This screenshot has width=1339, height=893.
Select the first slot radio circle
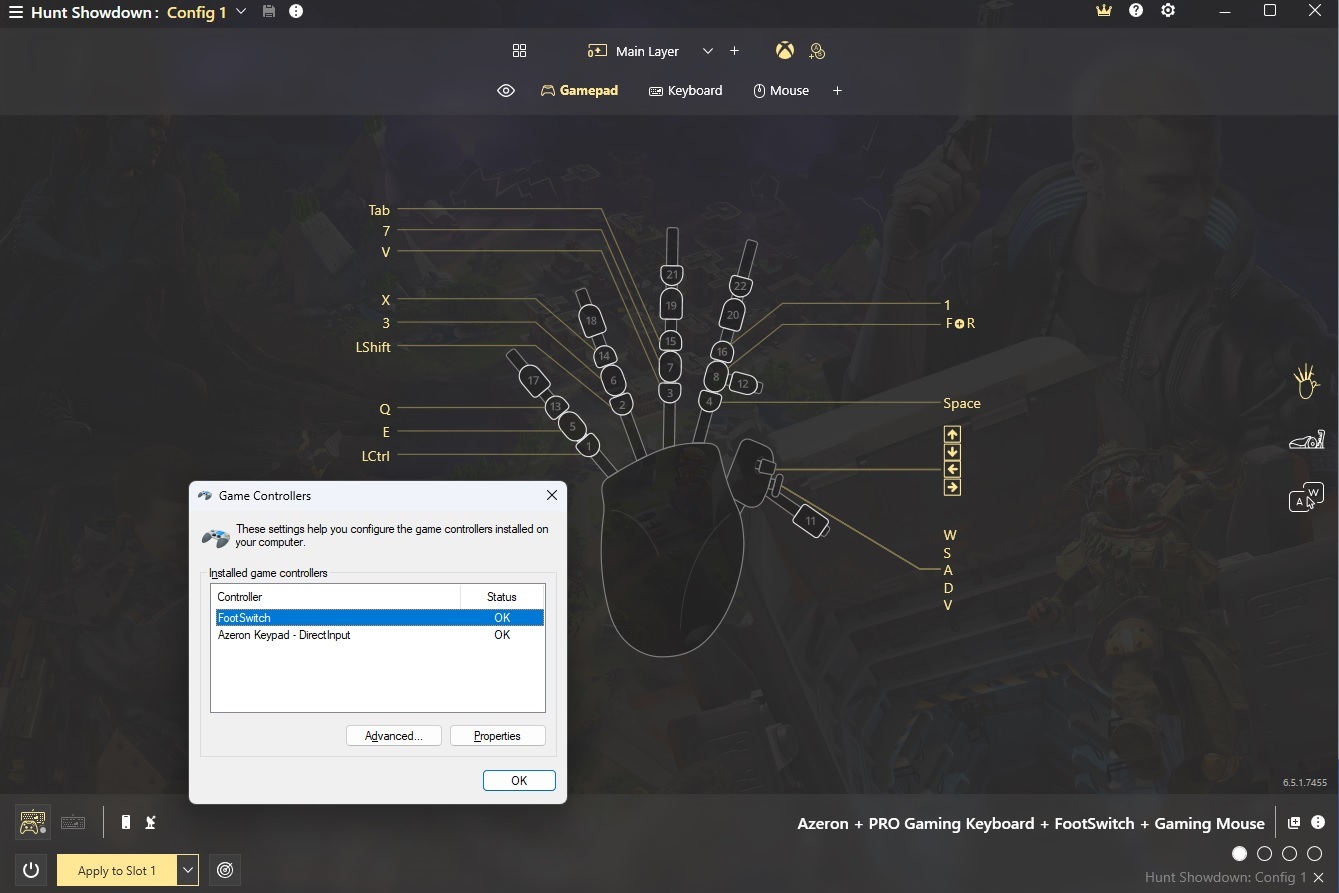[1240, 854]
